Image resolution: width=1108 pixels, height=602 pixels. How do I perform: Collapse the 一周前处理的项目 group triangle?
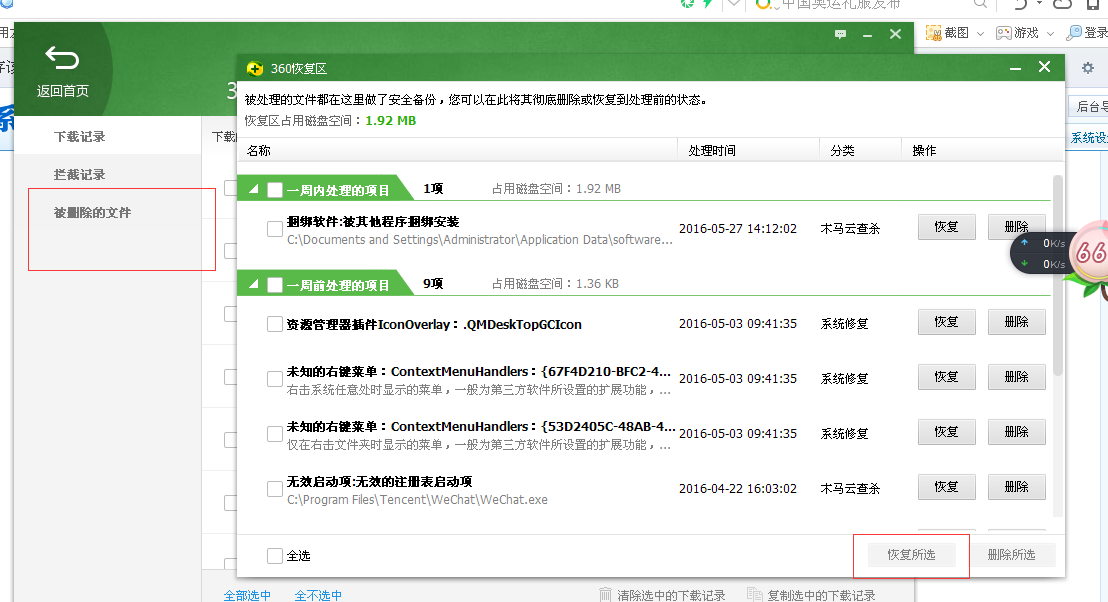click(253, 285)
